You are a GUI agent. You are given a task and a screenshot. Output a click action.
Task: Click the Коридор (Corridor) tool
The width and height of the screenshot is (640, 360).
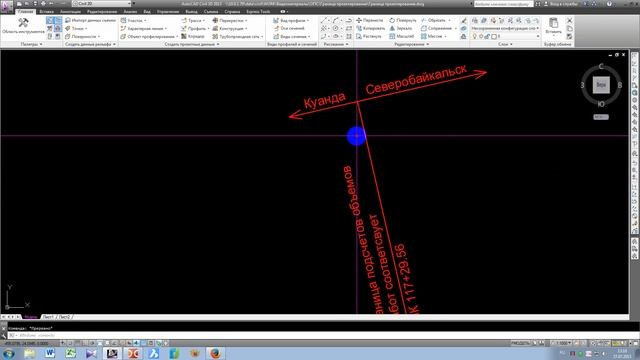click(193, 36)
